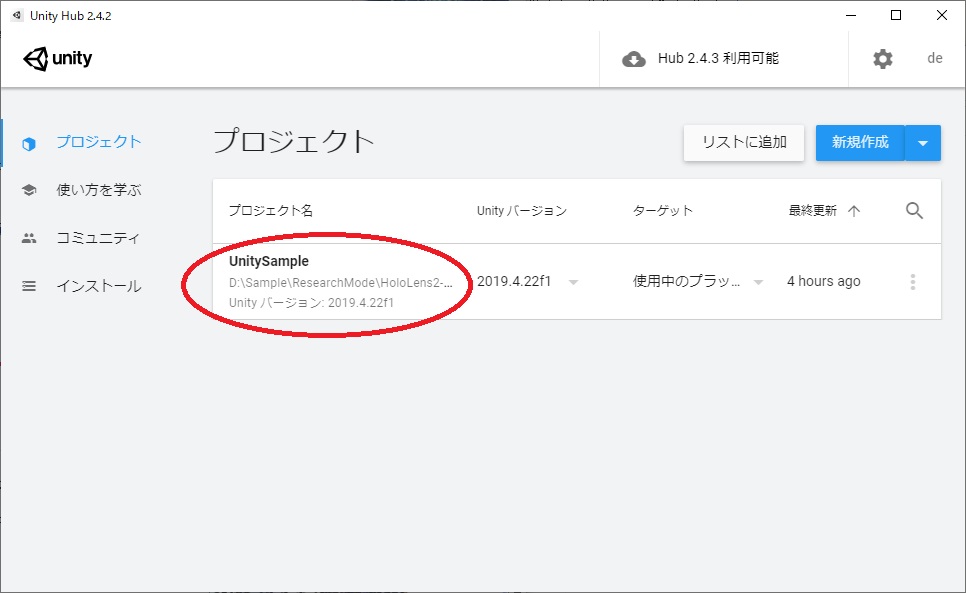Expand the 新規作成 dropdown arrow
966x593 pixels.
(x=923, y=143)
